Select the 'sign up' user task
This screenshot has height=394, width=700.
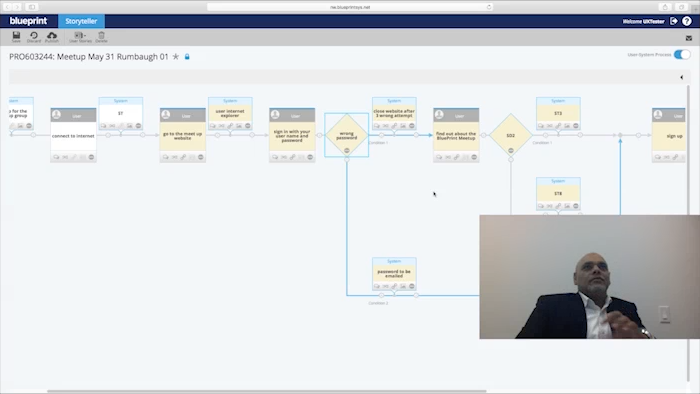[669, 136]
